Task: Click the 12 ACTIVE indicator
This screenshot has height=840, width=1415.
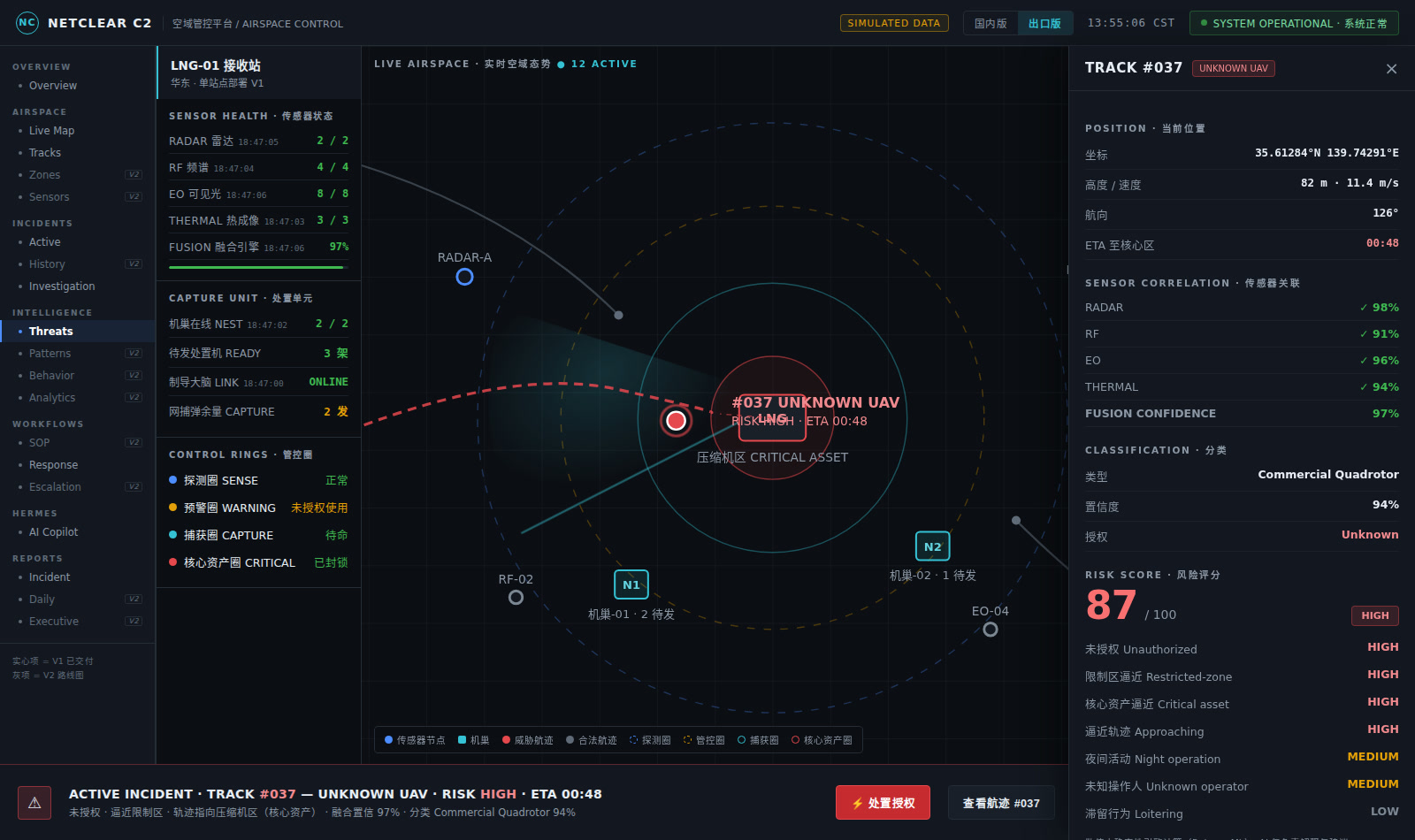Action: [x=597, y=64]
